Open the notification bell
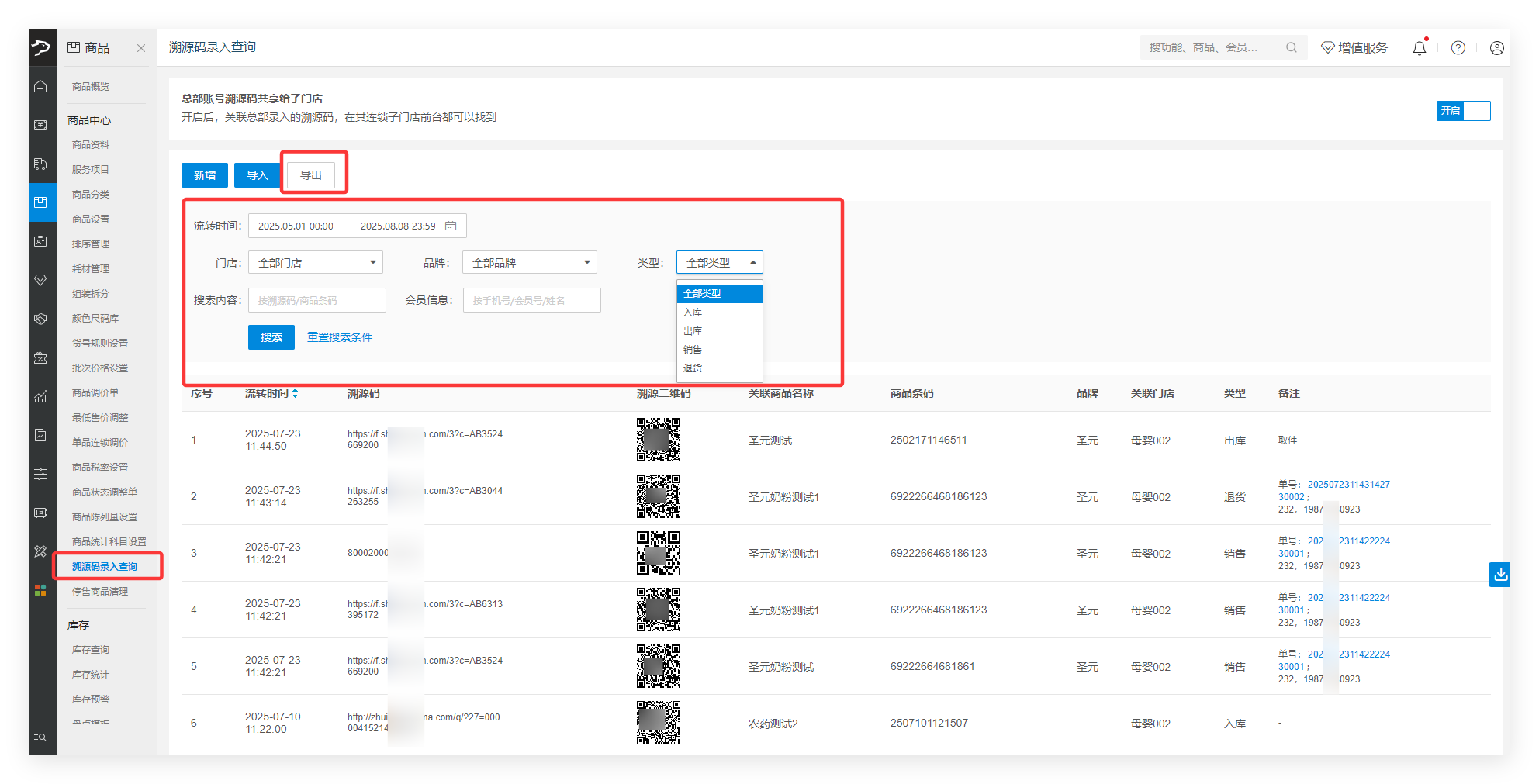This screenshot has height=784, width=1539. click(1420, 48)
